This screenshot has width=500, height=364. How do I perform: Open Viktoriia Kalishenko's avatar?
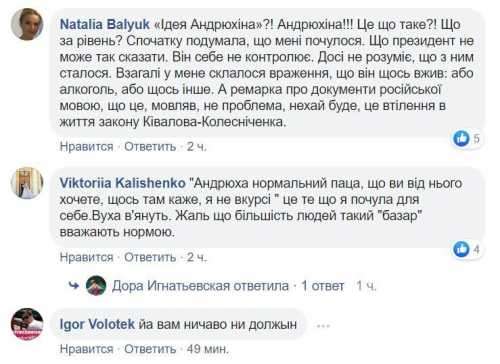(x=27, y=183)
